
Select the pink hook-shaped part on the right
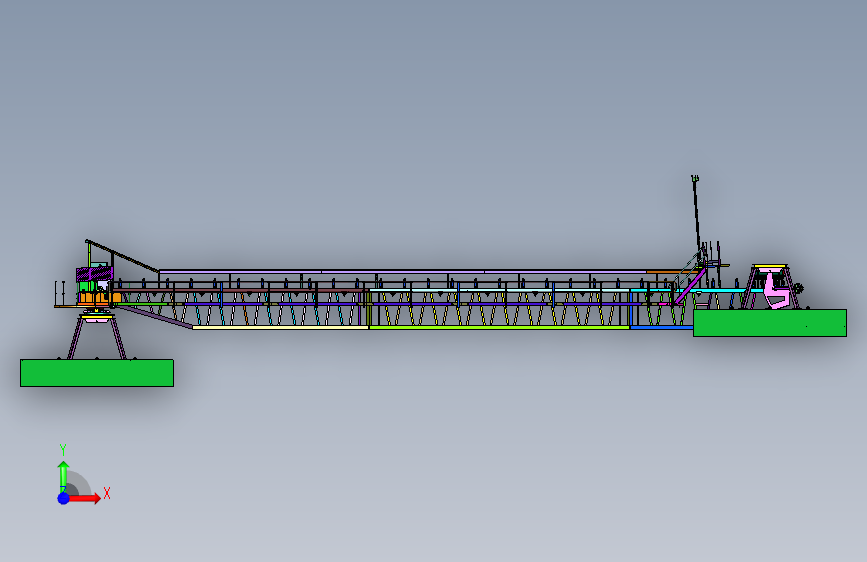pos(776,292)
